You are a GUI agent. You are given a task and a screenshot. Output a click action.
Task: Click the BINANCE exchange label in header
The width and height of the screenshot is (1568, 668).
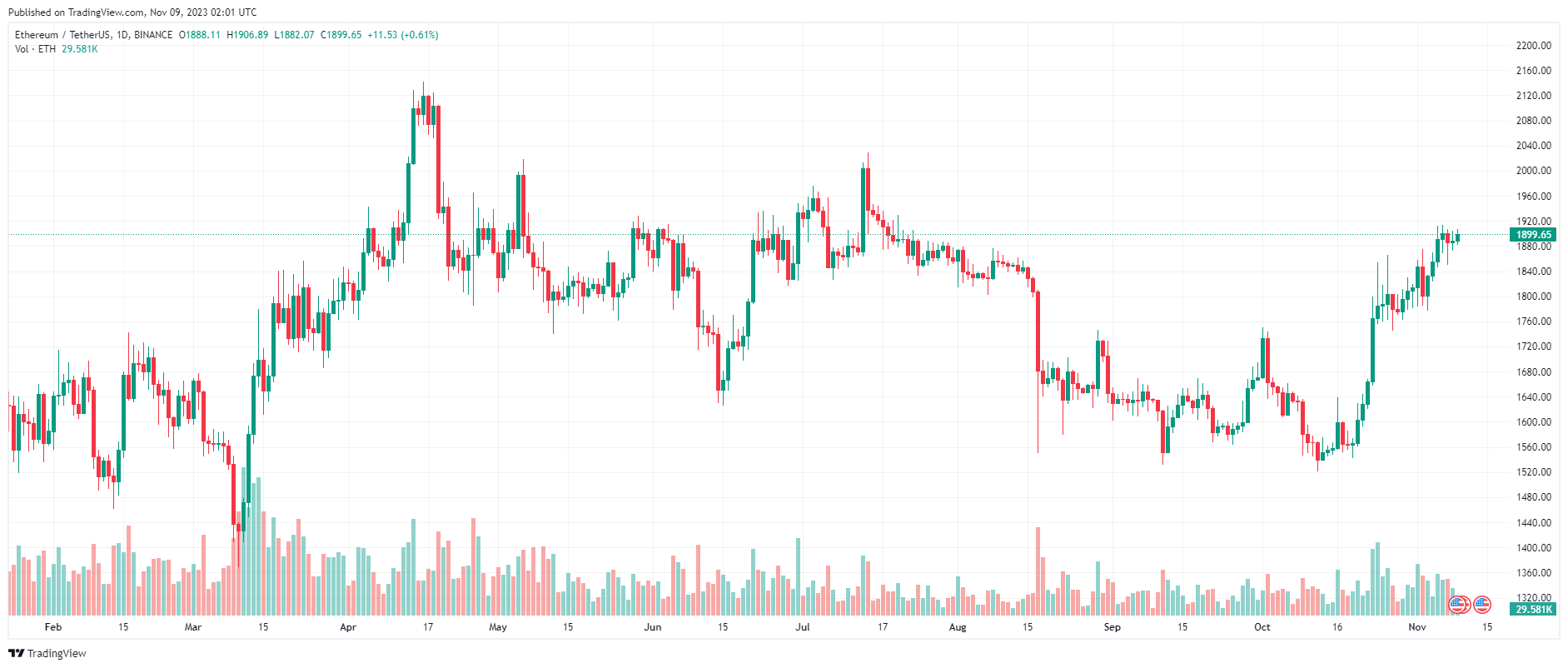click(x=153, y=35)
